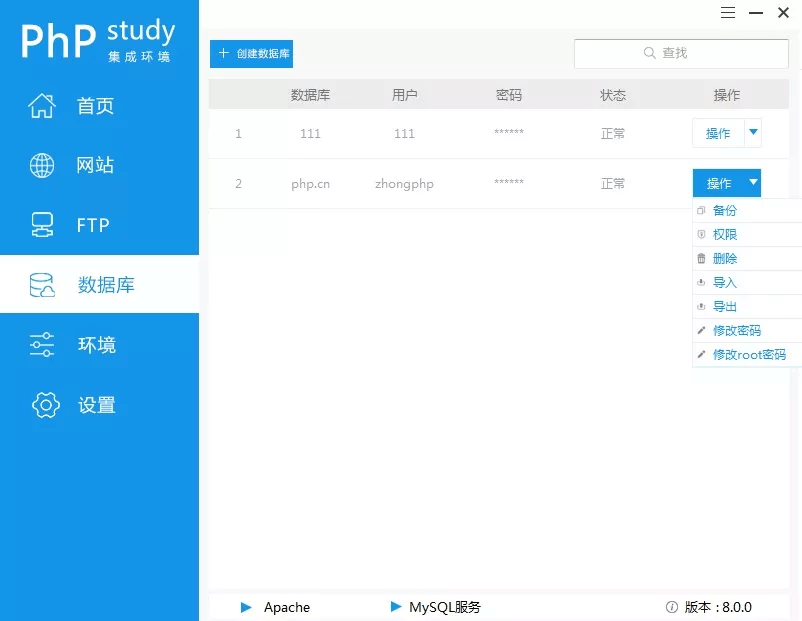Click the search magnifier icon
This screenshot has width=802, height=621.
[x=649, y=52]
